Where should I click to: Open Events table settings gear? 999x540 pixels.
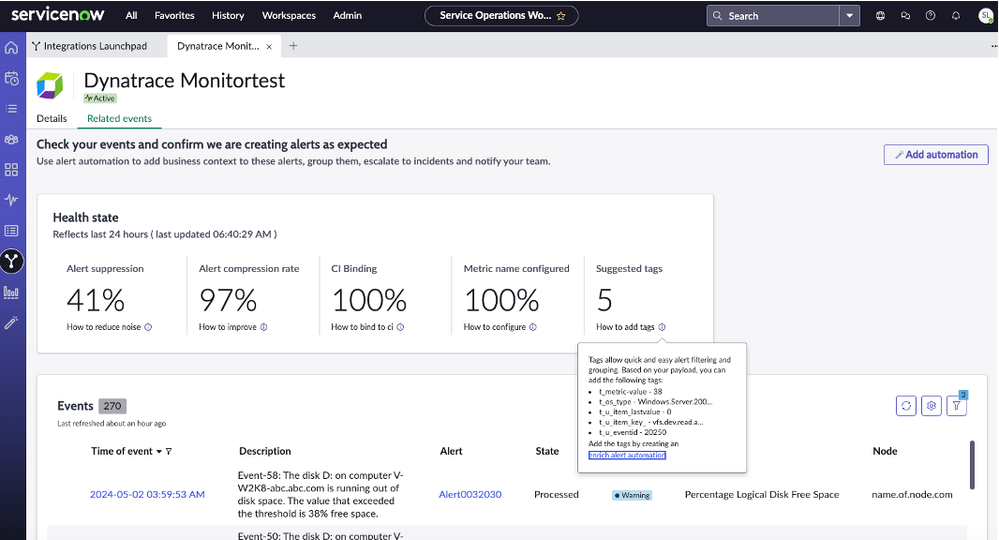(x=931, y=405)
